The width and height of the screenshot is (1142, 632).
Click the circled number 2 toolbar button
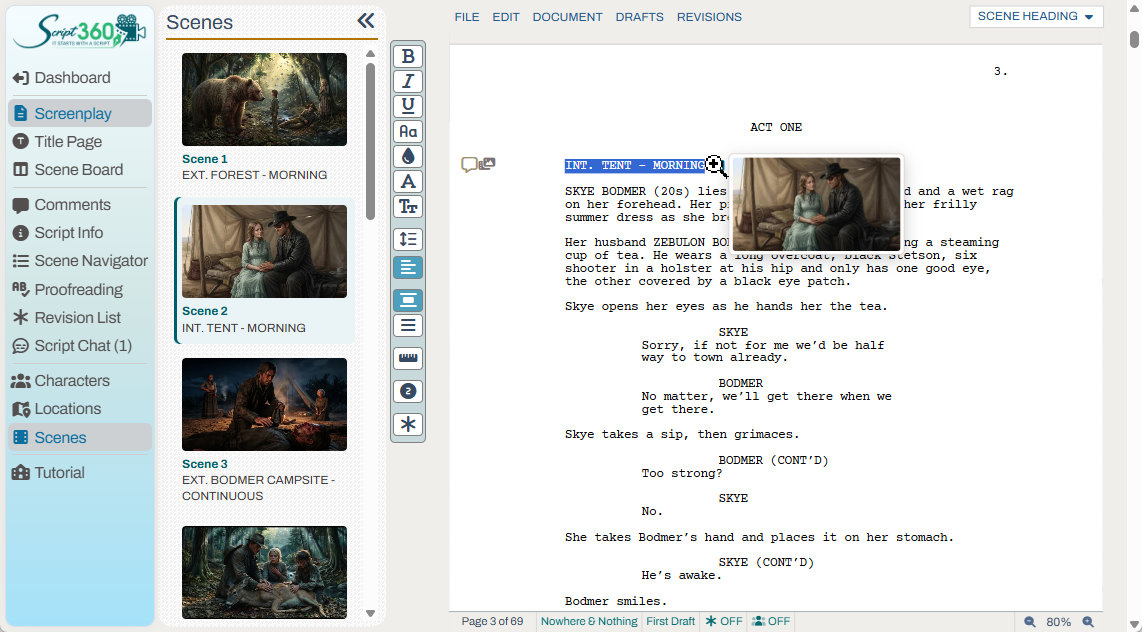[408, 392]
